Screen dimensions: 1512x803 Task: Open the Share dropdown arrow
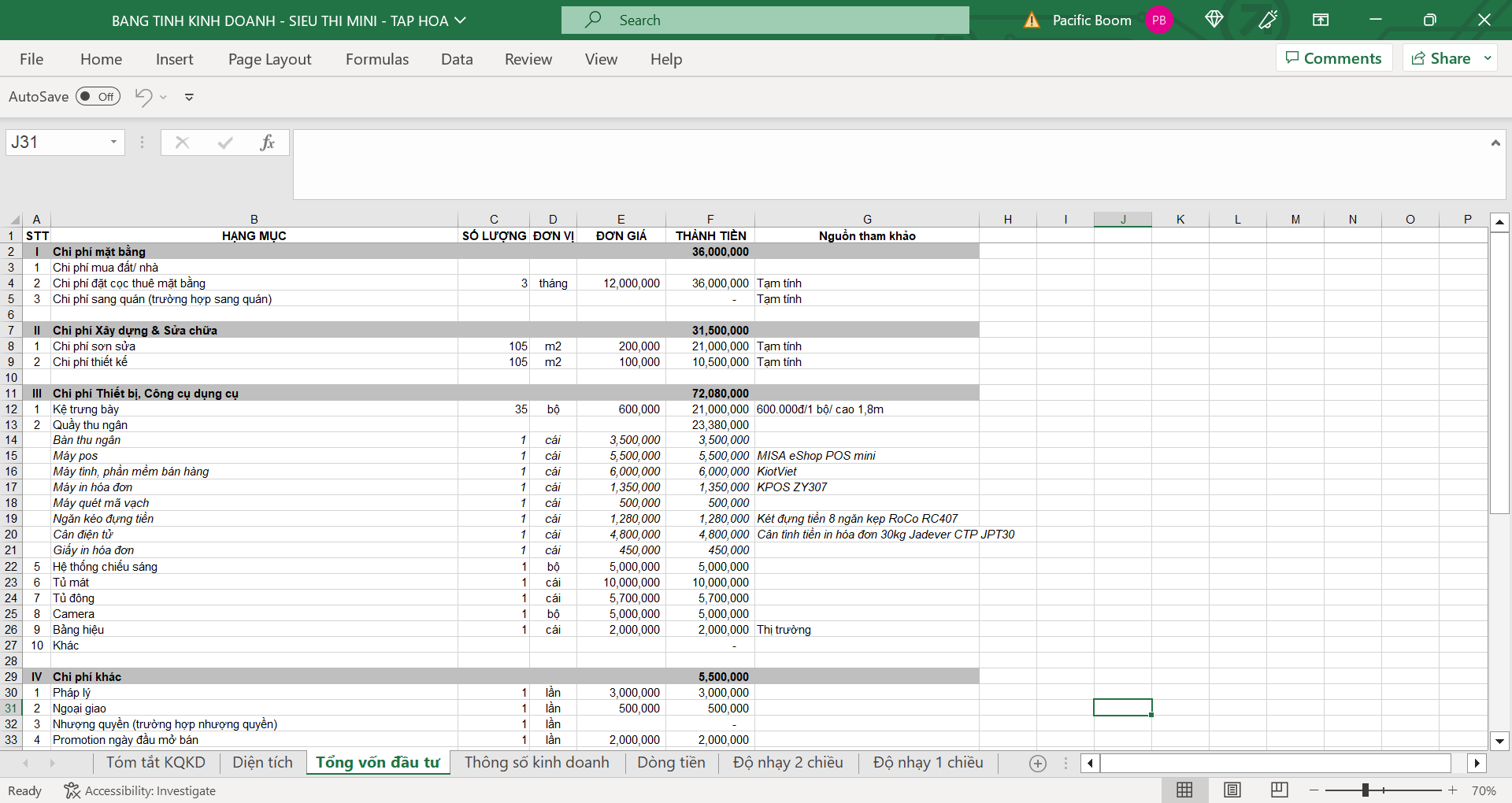[x=1488, y=58]
